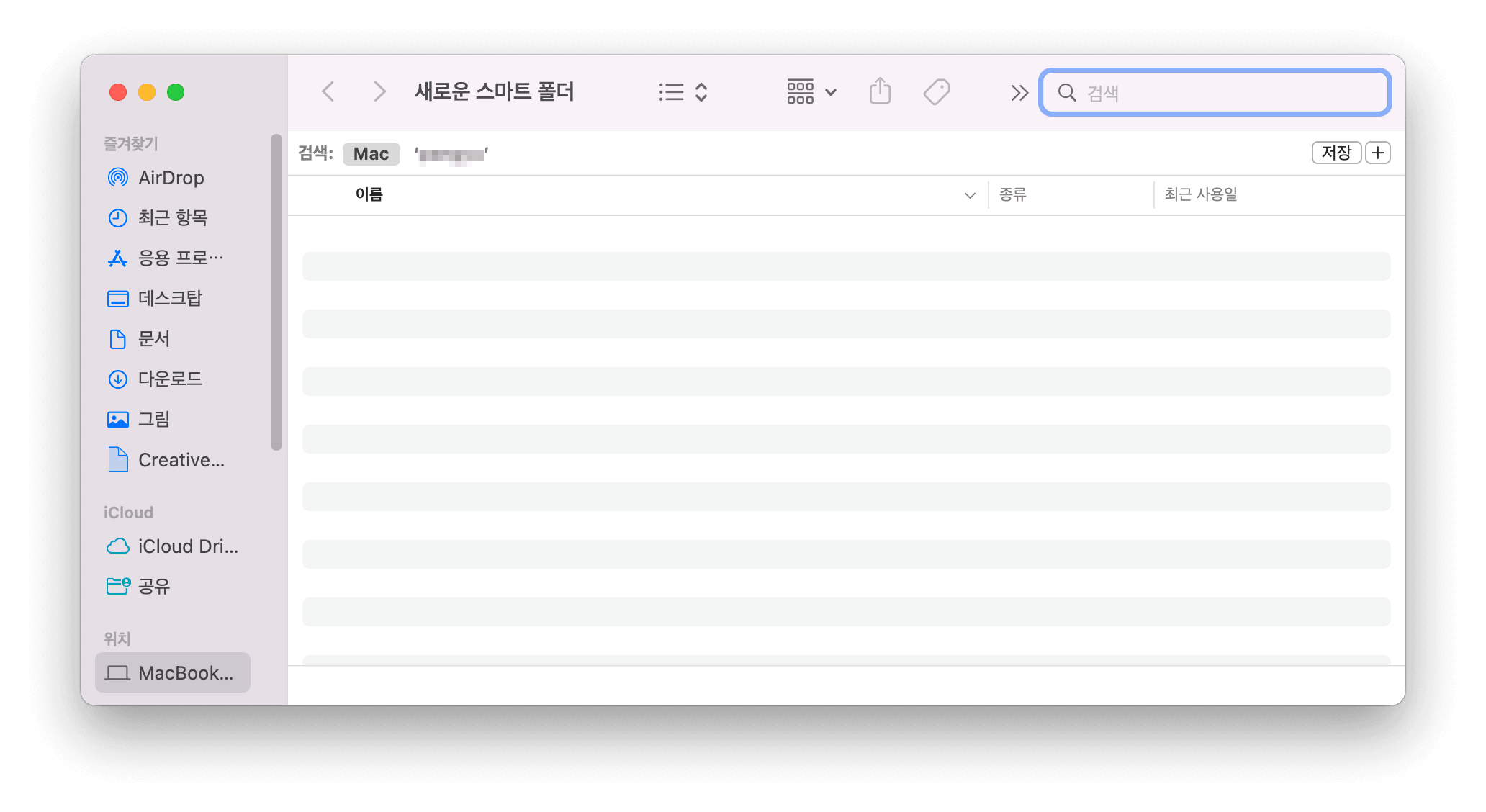Open 공유 shared folder in sidebar
This screenshot has width=1486, height=812.
(x=173, y=586)
